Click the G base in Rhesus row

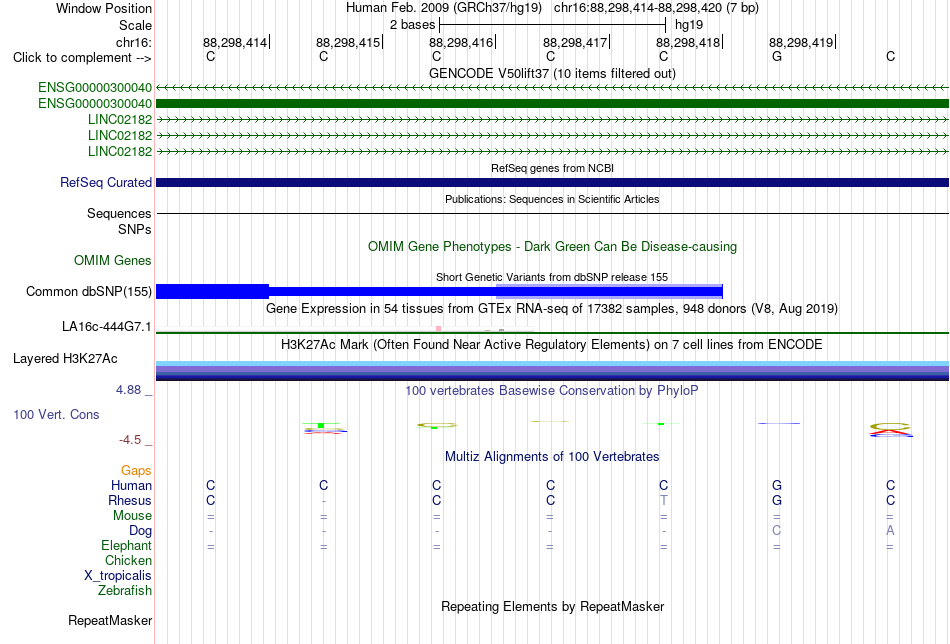[777, 500]
